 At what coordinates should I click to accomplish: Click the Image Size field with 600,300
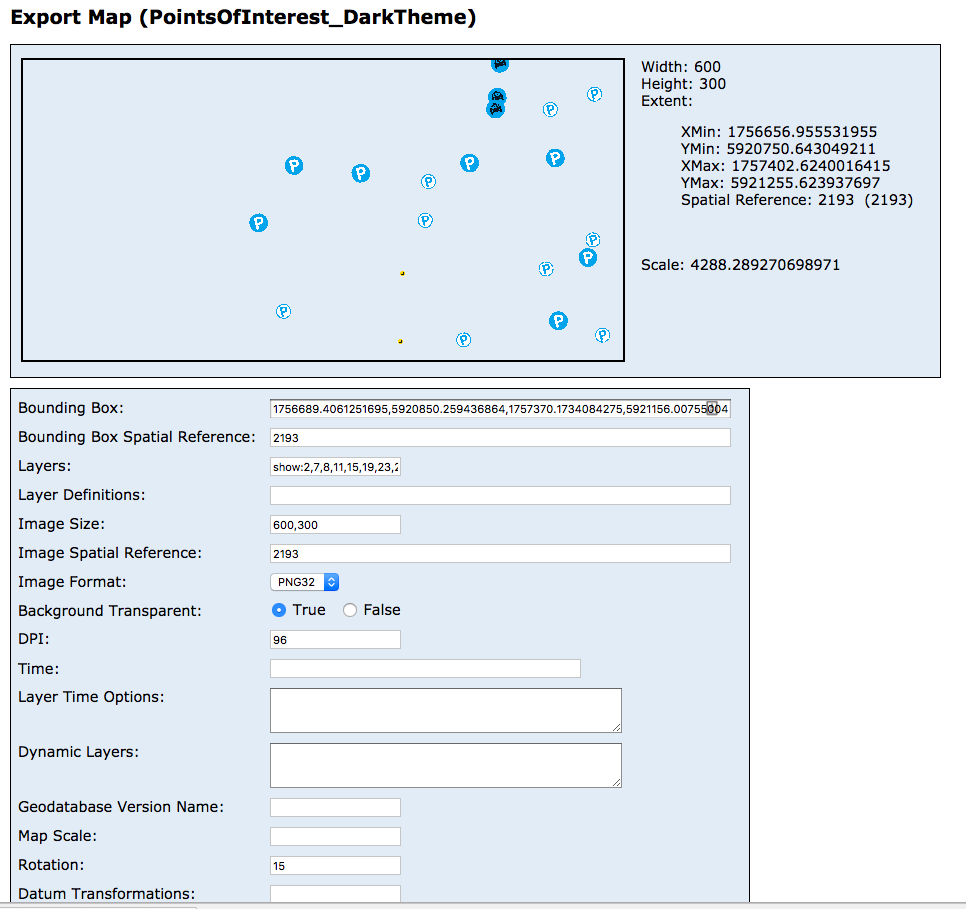click(x=335, y=524)
